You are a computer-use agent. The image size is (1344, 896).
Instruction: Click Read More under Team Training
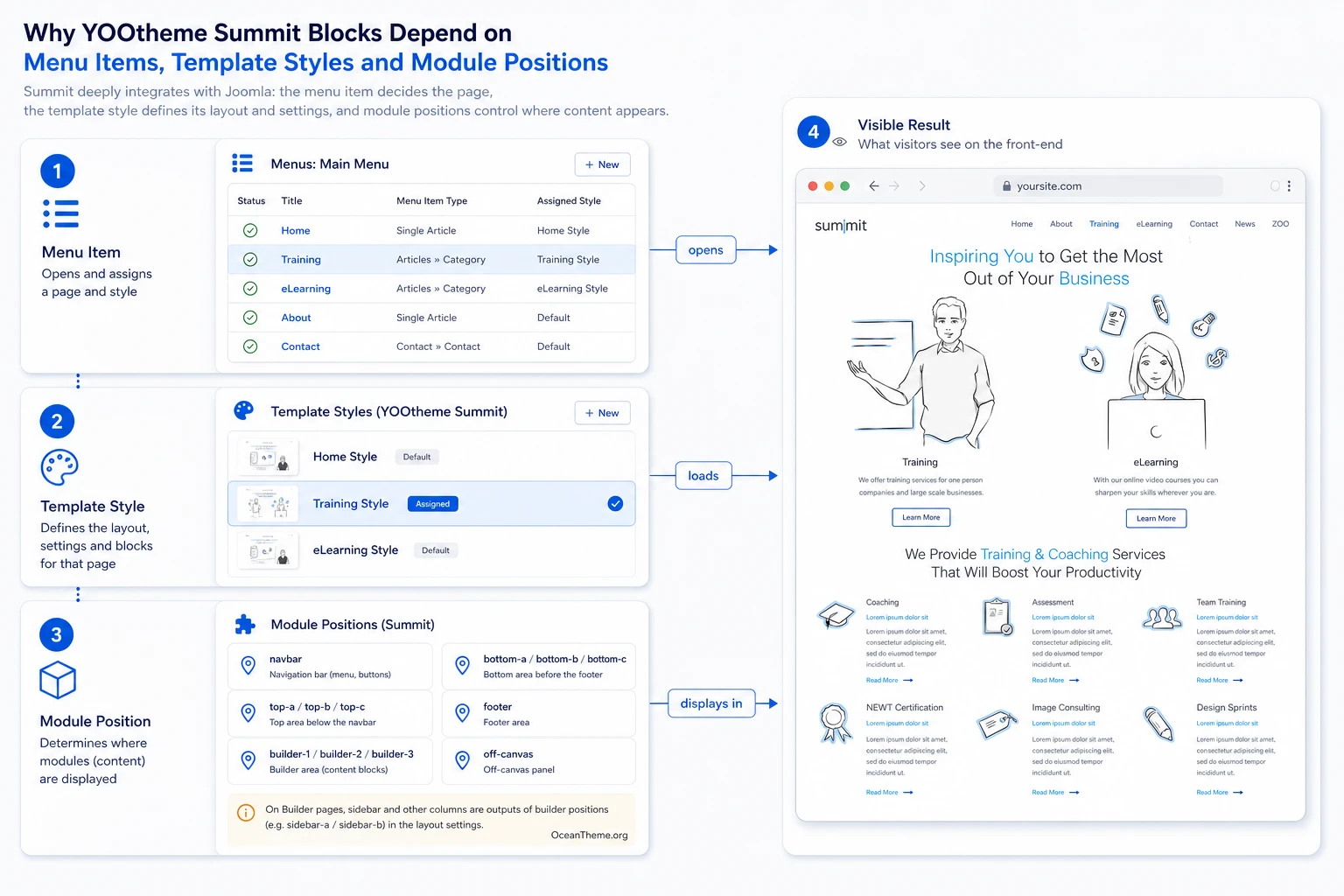point(1220,680)
